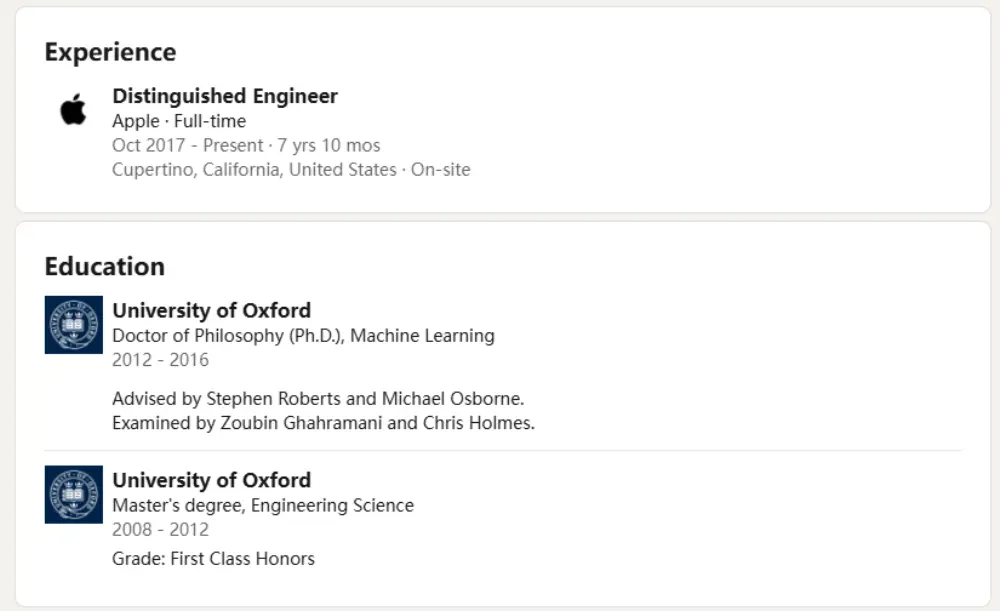Open Oxford logo beside the Ph.D. entry

tap(73, 325)
